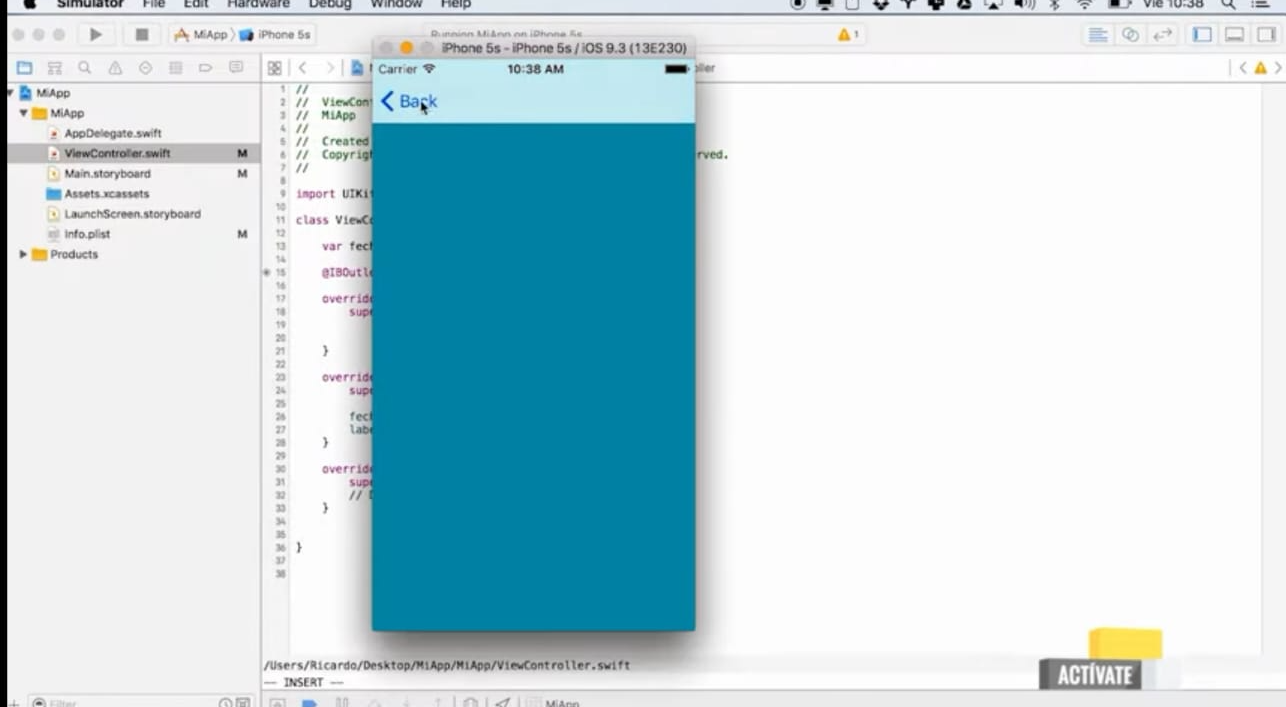
Task: Open Assets.xcassets in the navigator
Action: pos(106,193)
